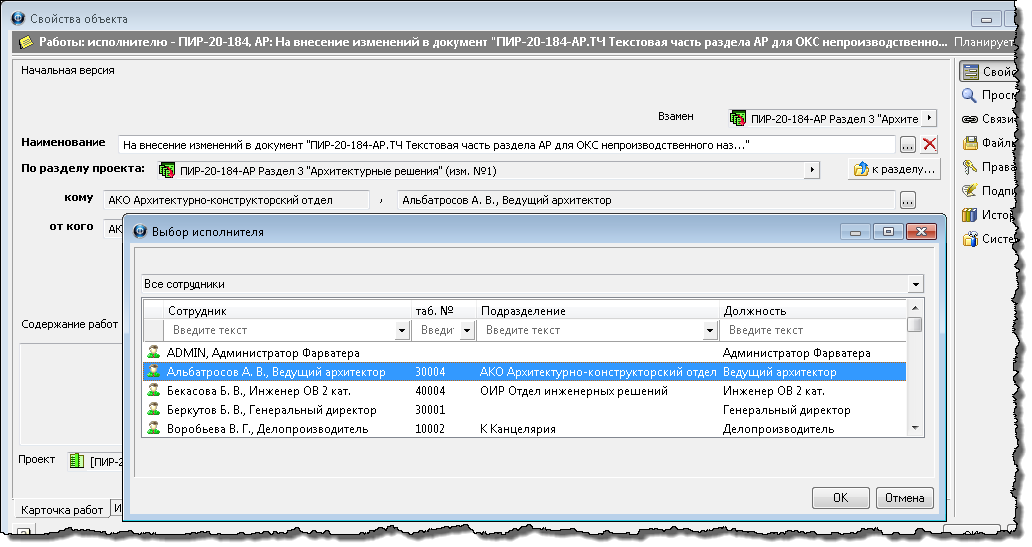Open the Связи chain link icon
This screenshot has height=547, width=1032.
pos(969,119)
